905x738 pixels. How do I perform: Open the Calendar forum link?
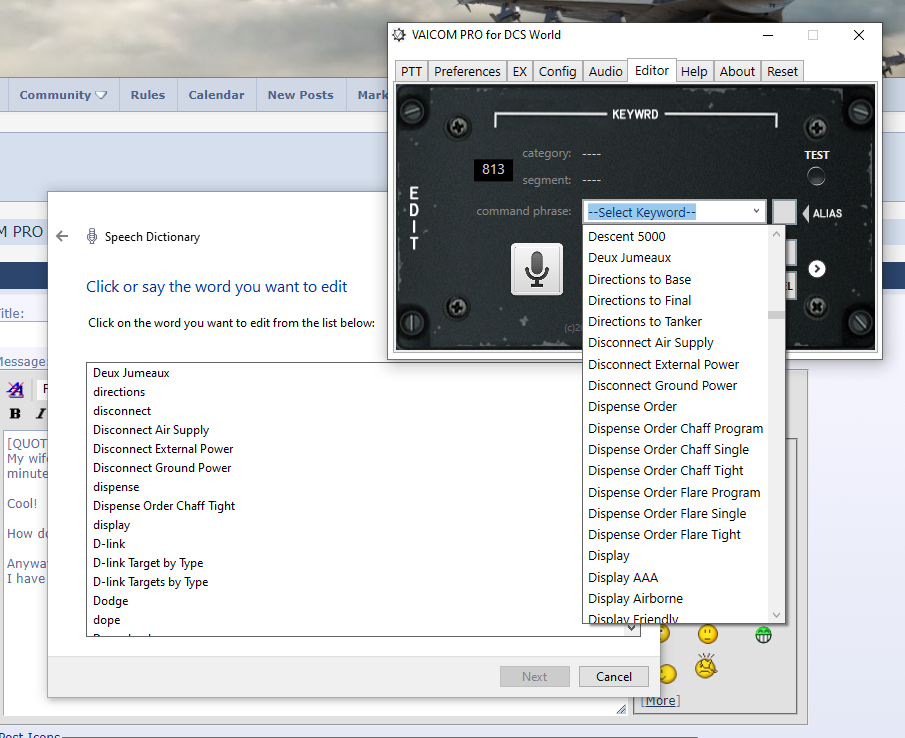click(216, 95)
